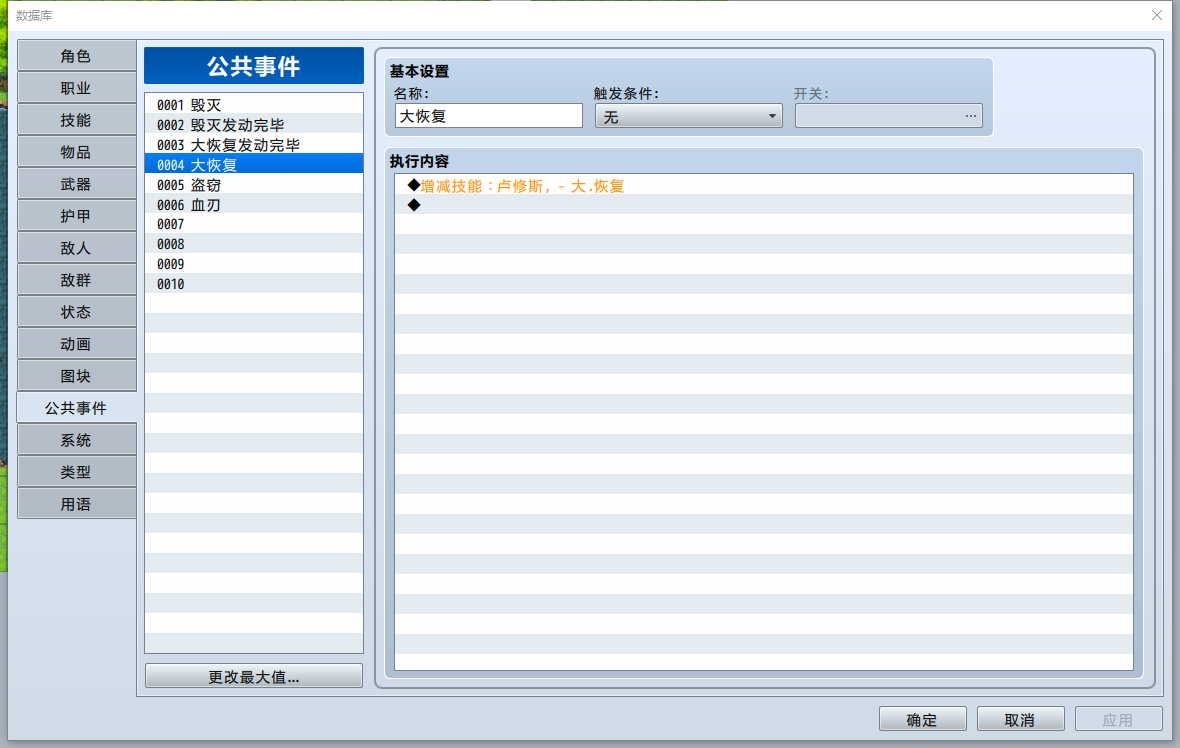This screenshot has width=1180, height=748.
Task: Click the disabled 开关 selector field
Action: [889, 116]
